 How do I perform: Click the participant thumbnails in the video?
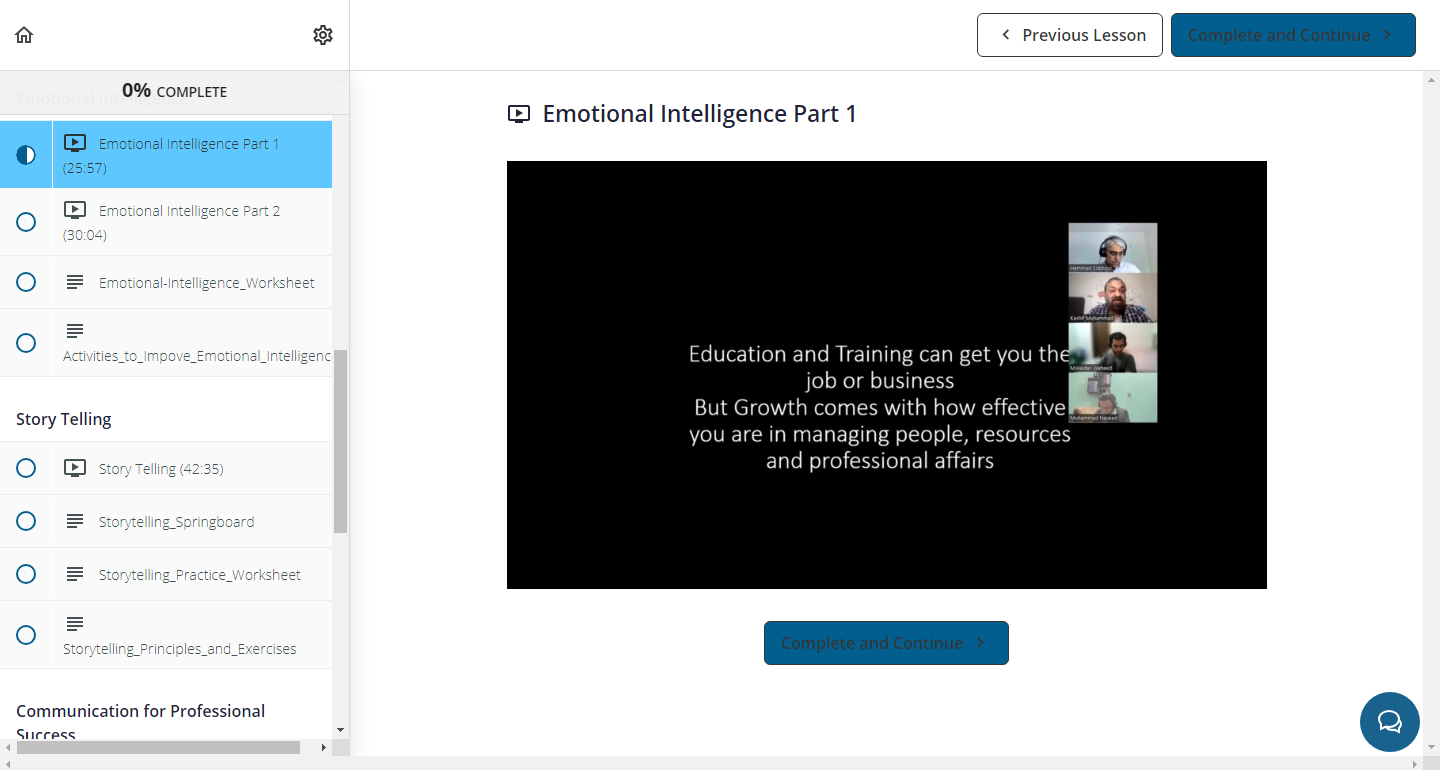[1113, 322]
